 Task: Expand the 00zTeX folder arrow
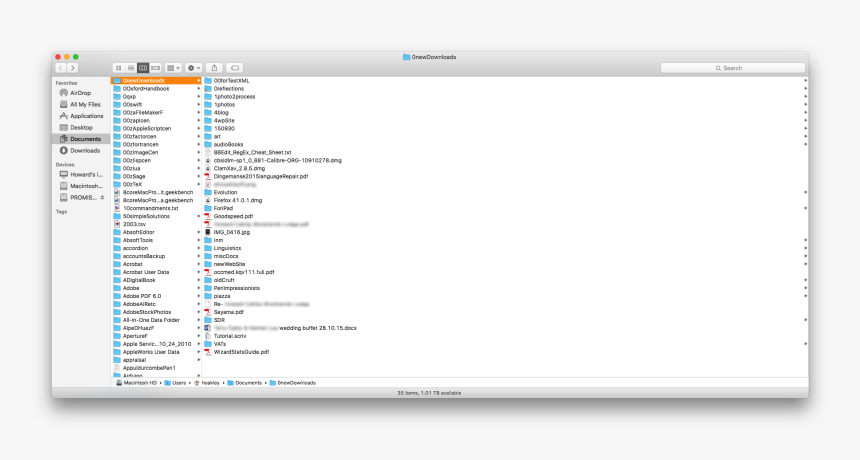click(x=199, y=184)
